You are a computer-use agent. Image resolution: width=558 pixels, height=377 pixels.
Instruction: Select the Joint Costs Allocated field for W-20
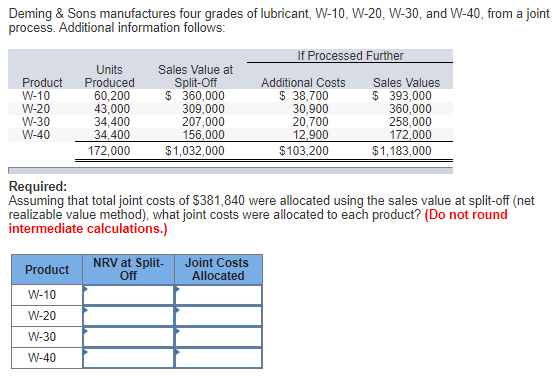point(219,316)
